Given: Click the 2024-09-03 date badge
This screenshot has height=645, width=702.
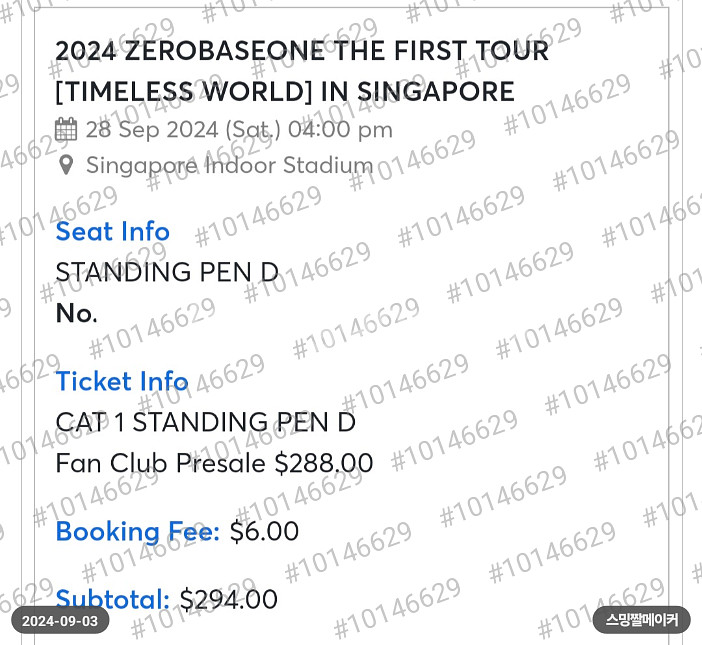Looking at the screenshot, I should click(60, 621).
